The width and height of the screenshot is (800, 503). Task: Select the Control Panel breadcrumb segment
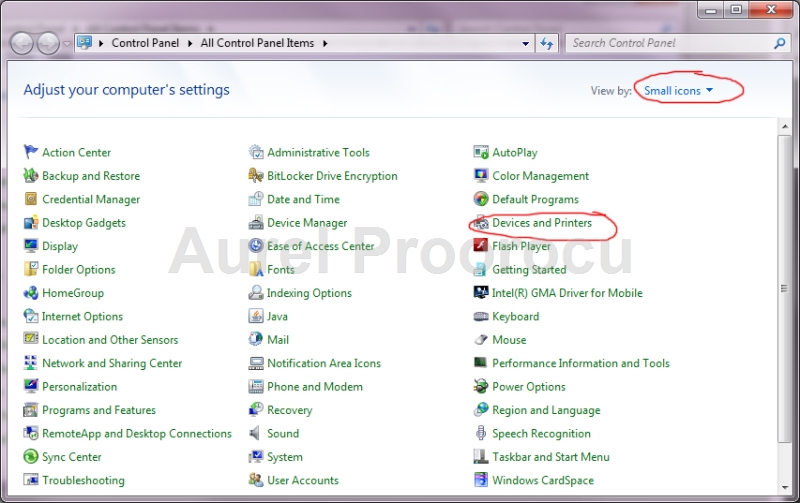[145, 43]
